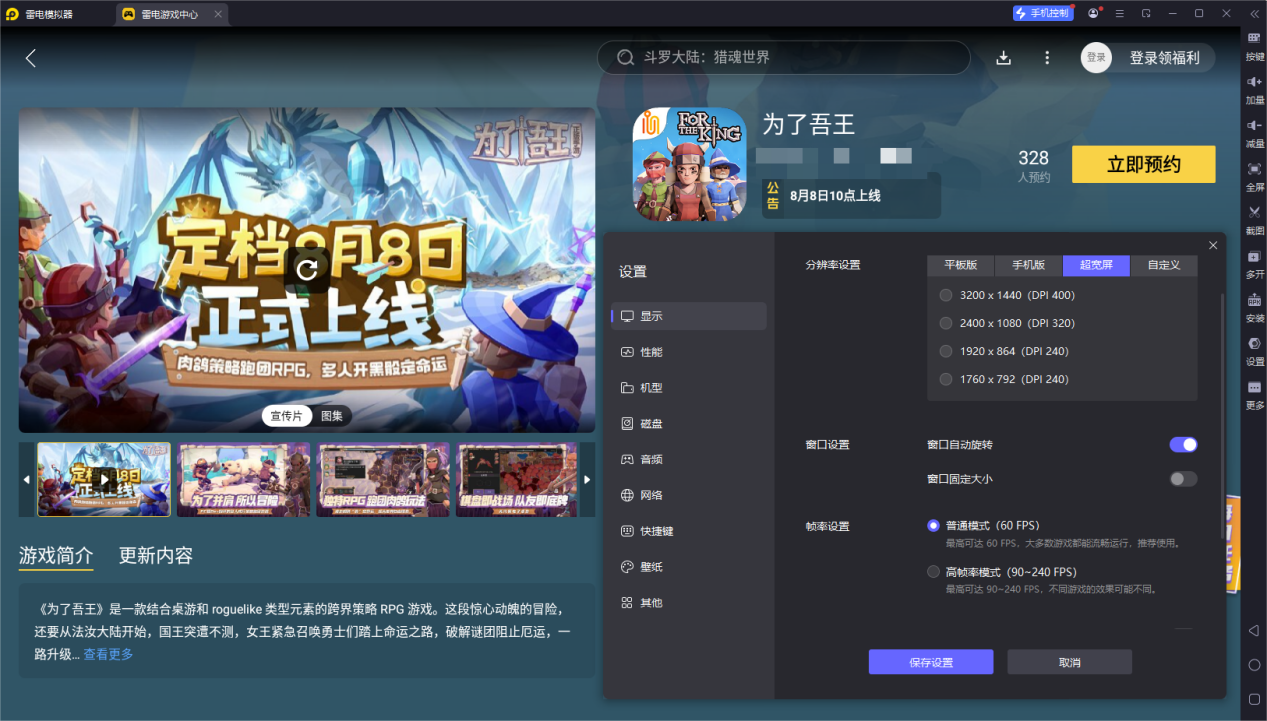1267x721 pixels.
Task: Click the APK install (安装) sidebar icon
Action: tap(1253, 310)
